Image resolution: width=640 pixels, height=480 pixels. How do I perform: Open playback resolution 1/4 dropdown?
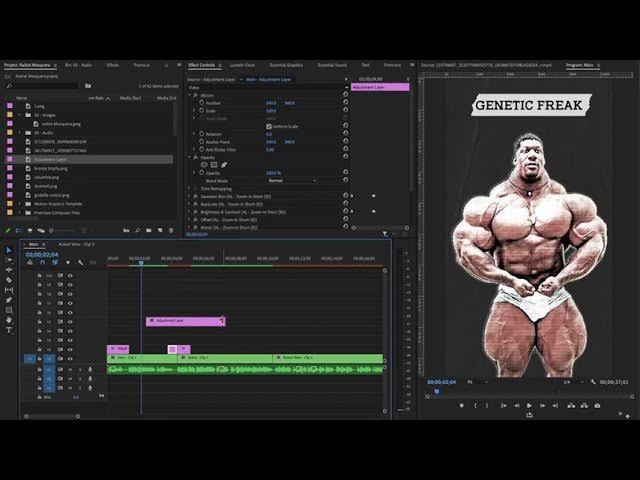coord(573,382)
